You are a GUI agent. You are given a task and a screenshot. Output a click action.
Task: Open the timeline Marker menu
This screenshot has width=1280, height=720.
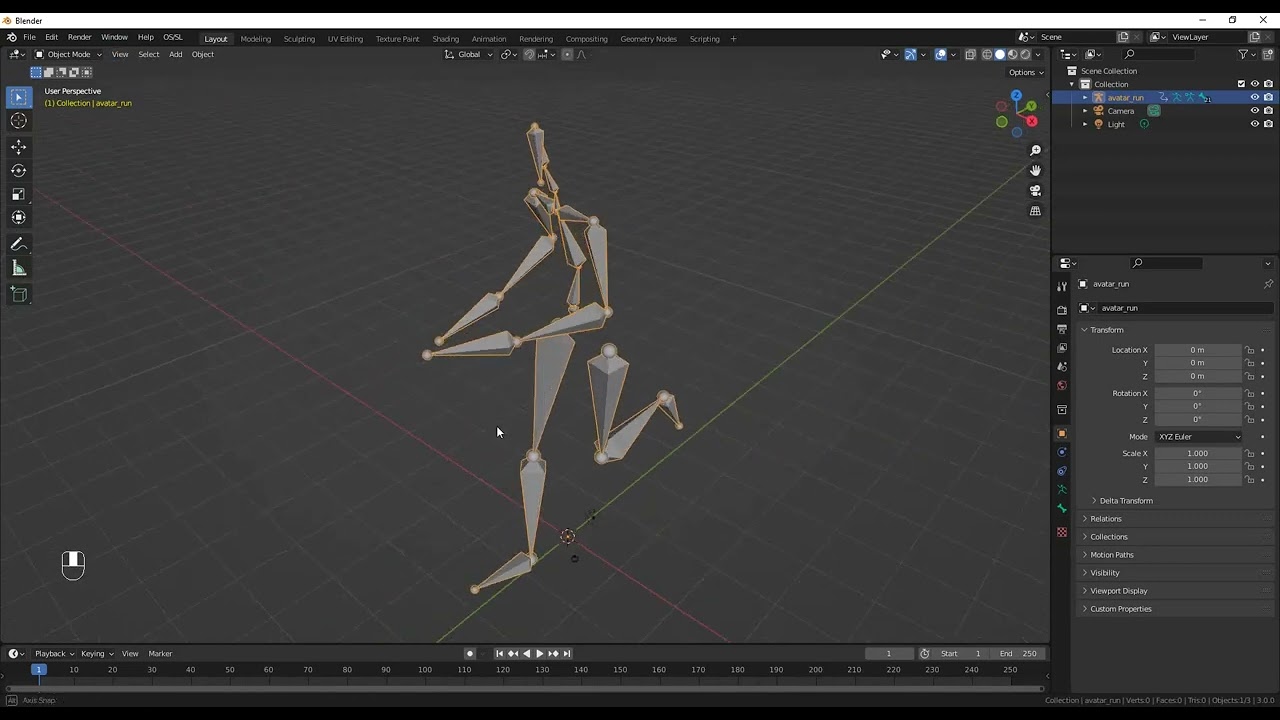point(161,654)
